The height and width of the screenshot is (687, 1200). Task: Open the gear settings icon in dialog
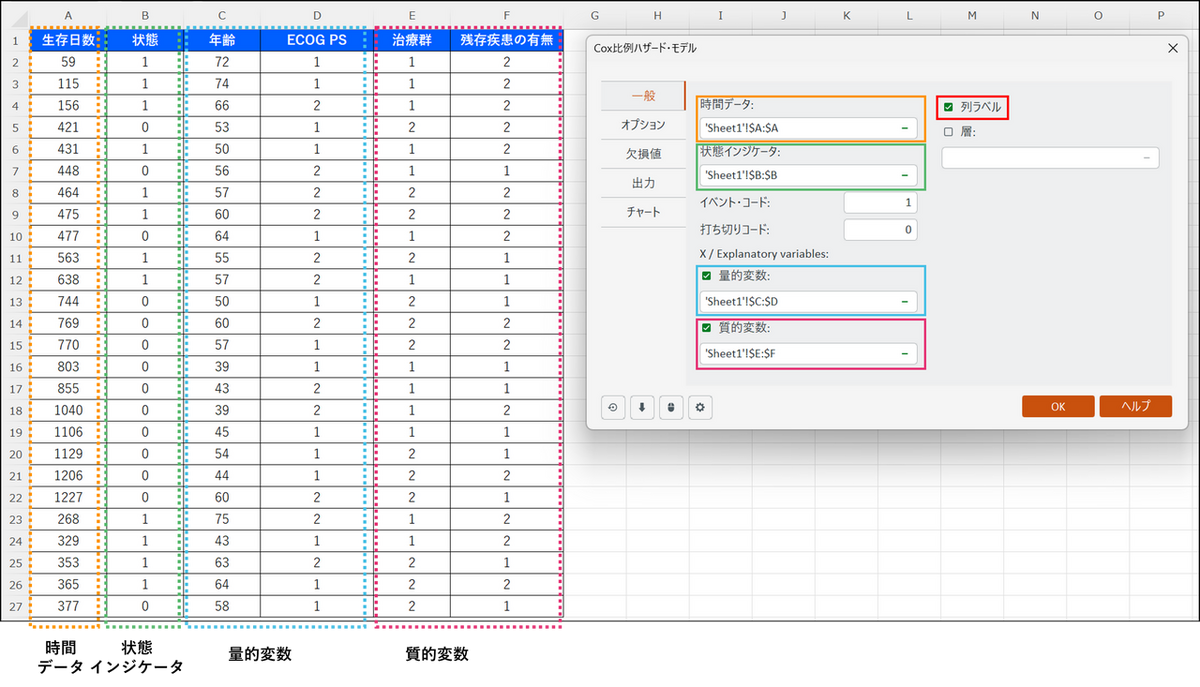point(700,407)
